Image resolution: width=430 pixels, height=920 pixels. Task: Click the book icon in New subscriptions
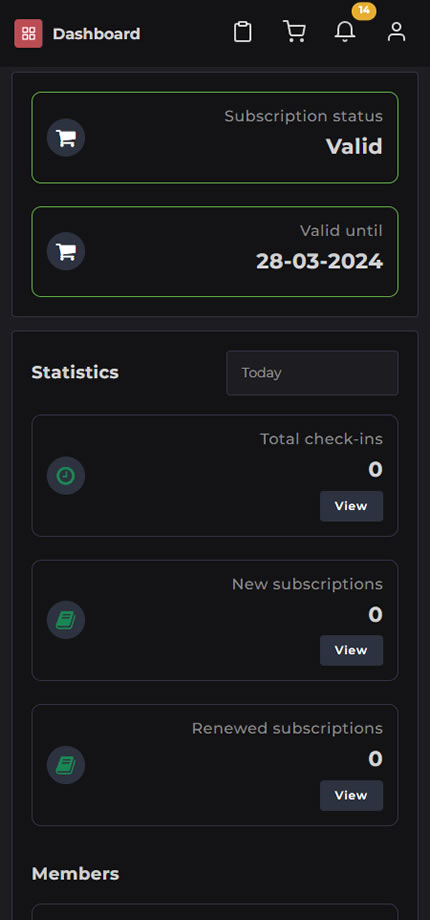click(x=66, y=620)
